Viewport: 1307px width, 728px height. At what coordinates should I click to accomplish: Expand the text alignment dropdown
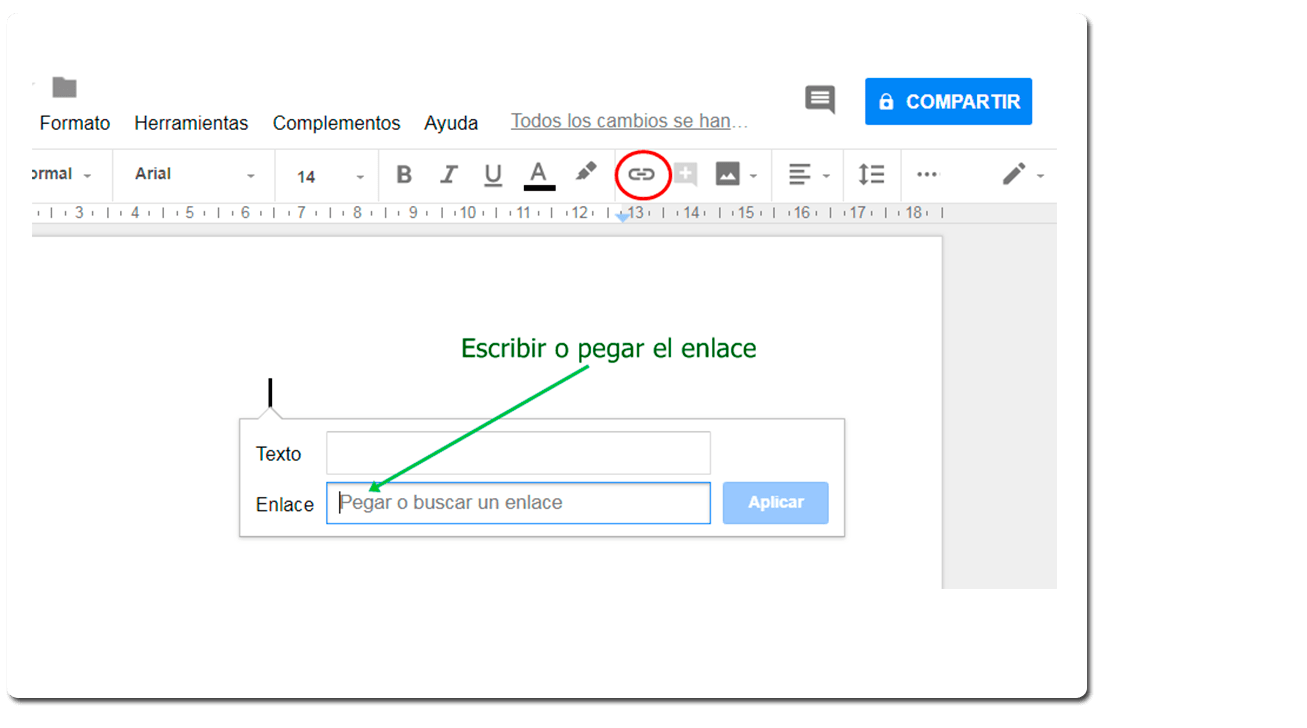coord(809,175)
